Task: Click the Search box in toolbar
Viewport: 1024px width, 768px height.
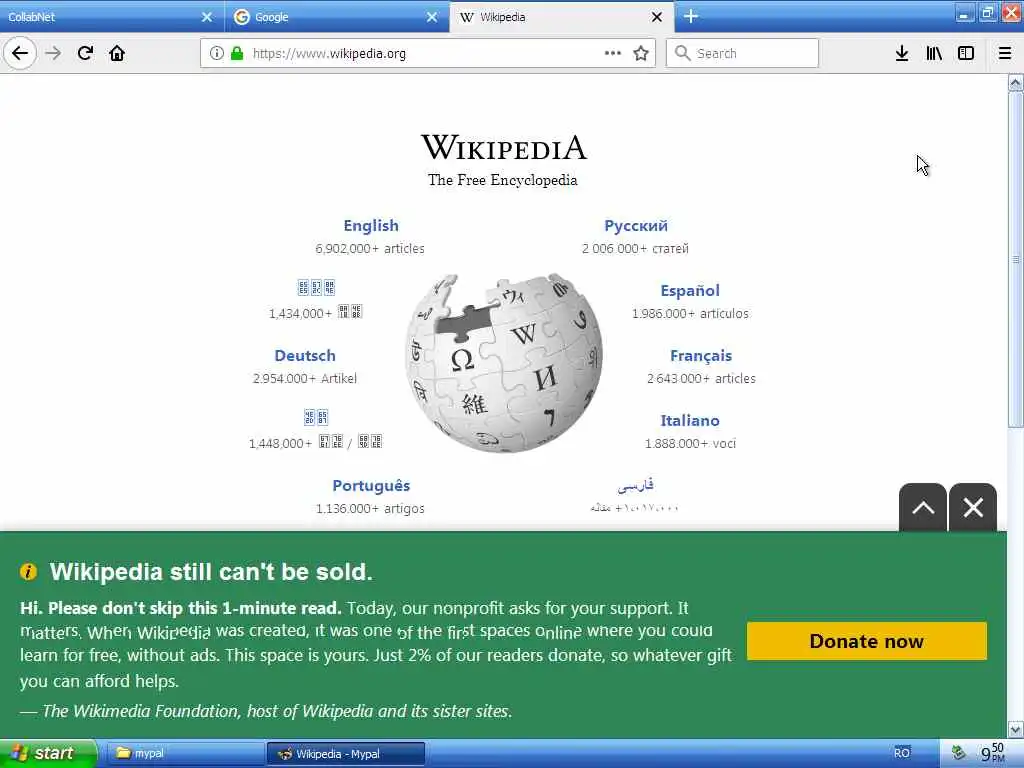Action: tap(743, 53)
